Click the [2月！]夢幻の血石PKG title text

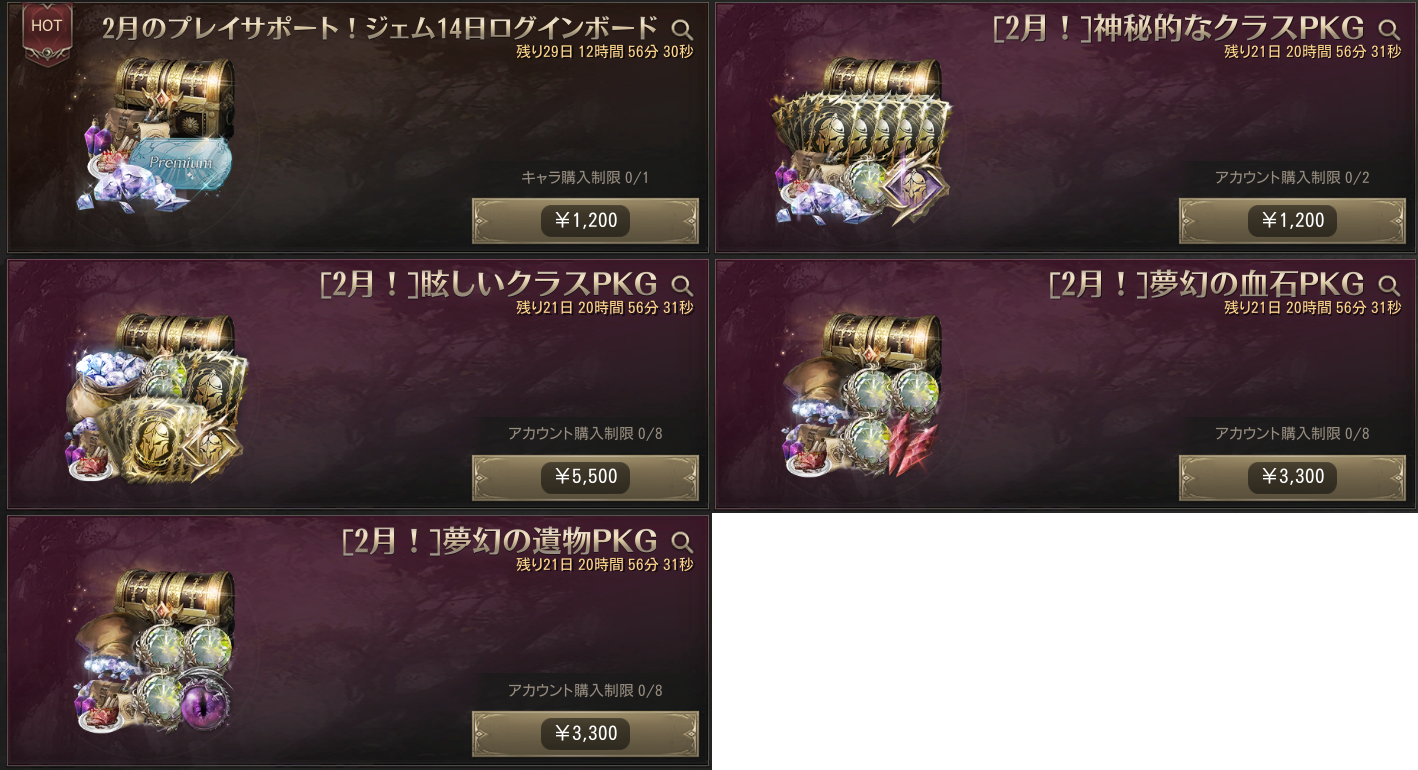pos(1206,284)
